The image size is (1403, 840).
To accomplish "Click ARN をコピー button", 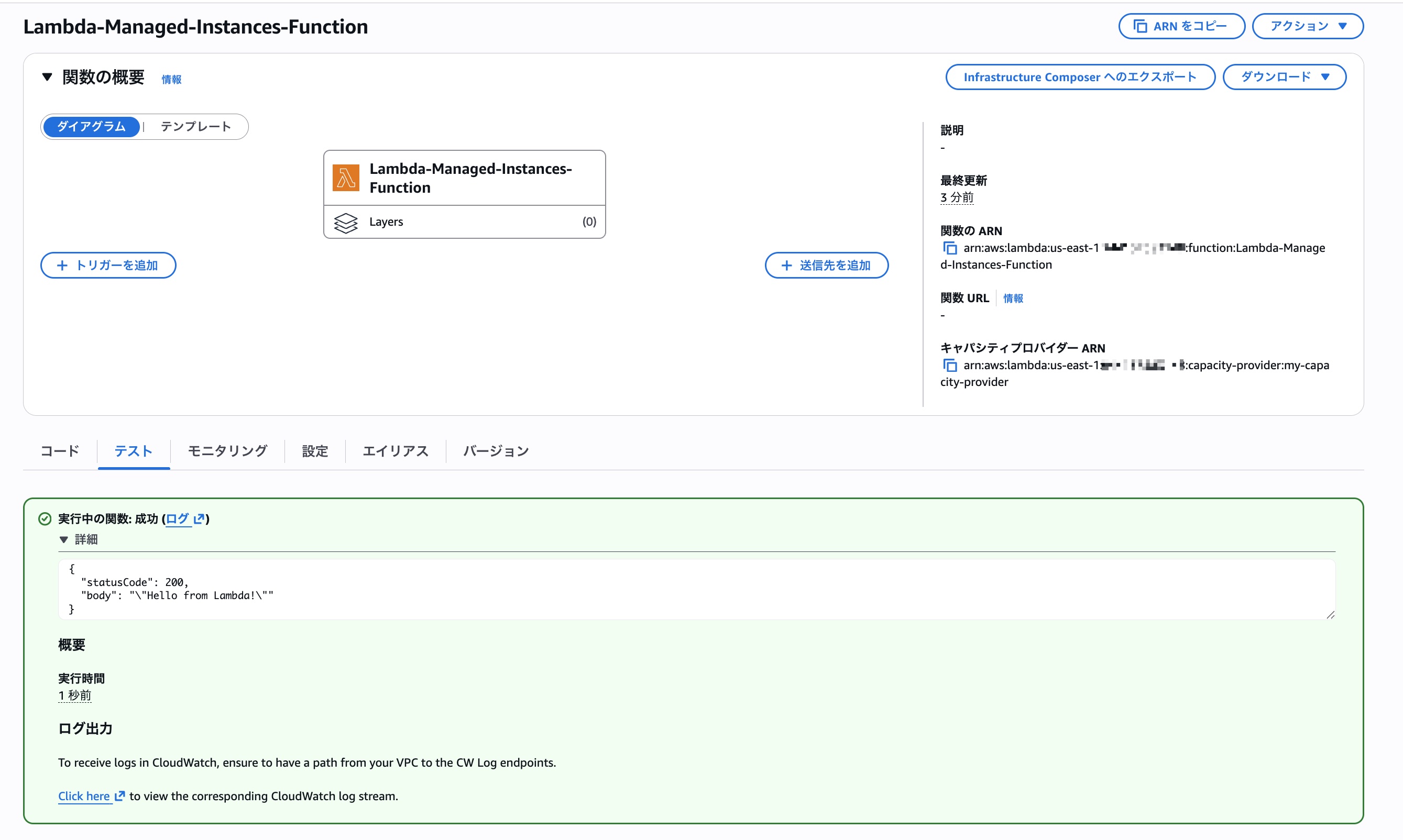I will pos(1181,26).
